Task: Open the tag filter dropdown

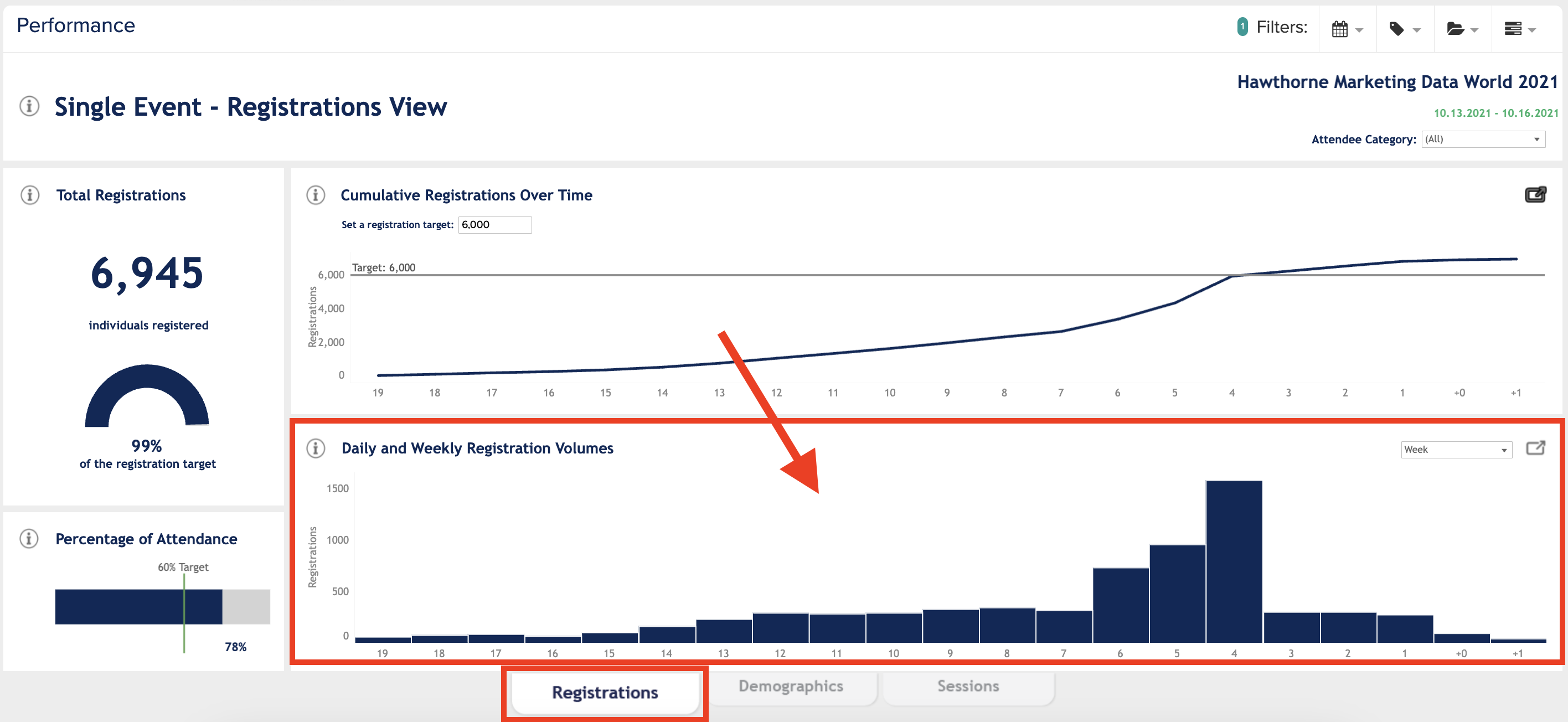Action: [1405, 29]
